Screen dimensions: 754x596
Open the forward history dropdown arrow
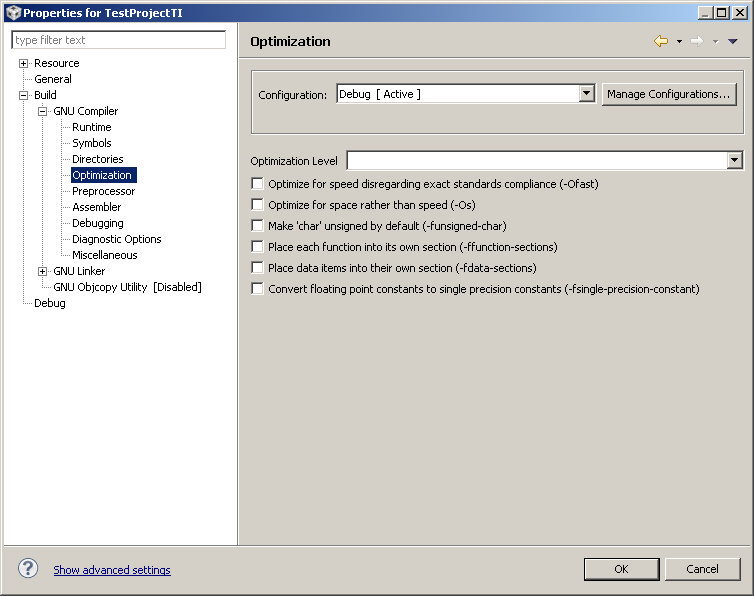pyautogui.click(x=716, y=42)
